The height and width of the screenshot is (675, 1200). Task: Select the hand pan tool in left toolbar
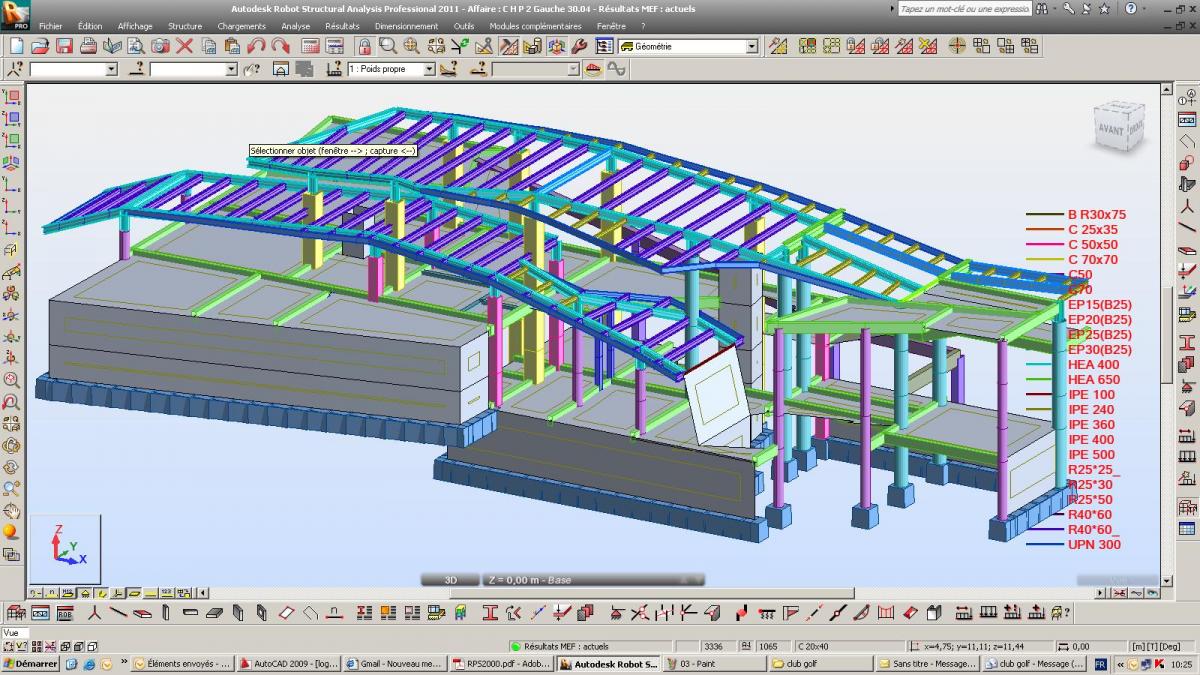click(x=11, y=510)
